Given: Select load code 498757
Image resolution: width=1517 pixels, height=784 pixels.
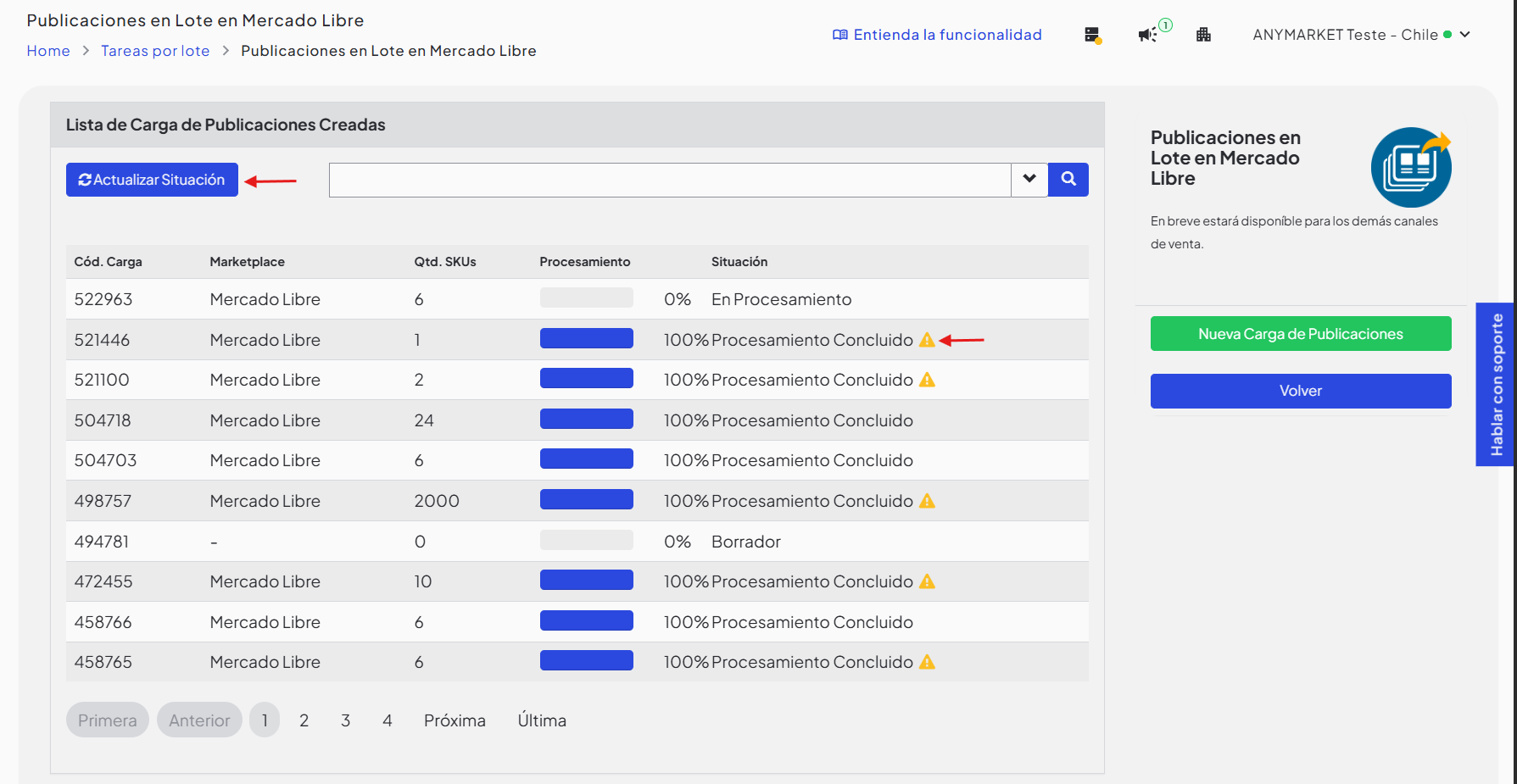Looking at the screenshot, I should [103, 501].
